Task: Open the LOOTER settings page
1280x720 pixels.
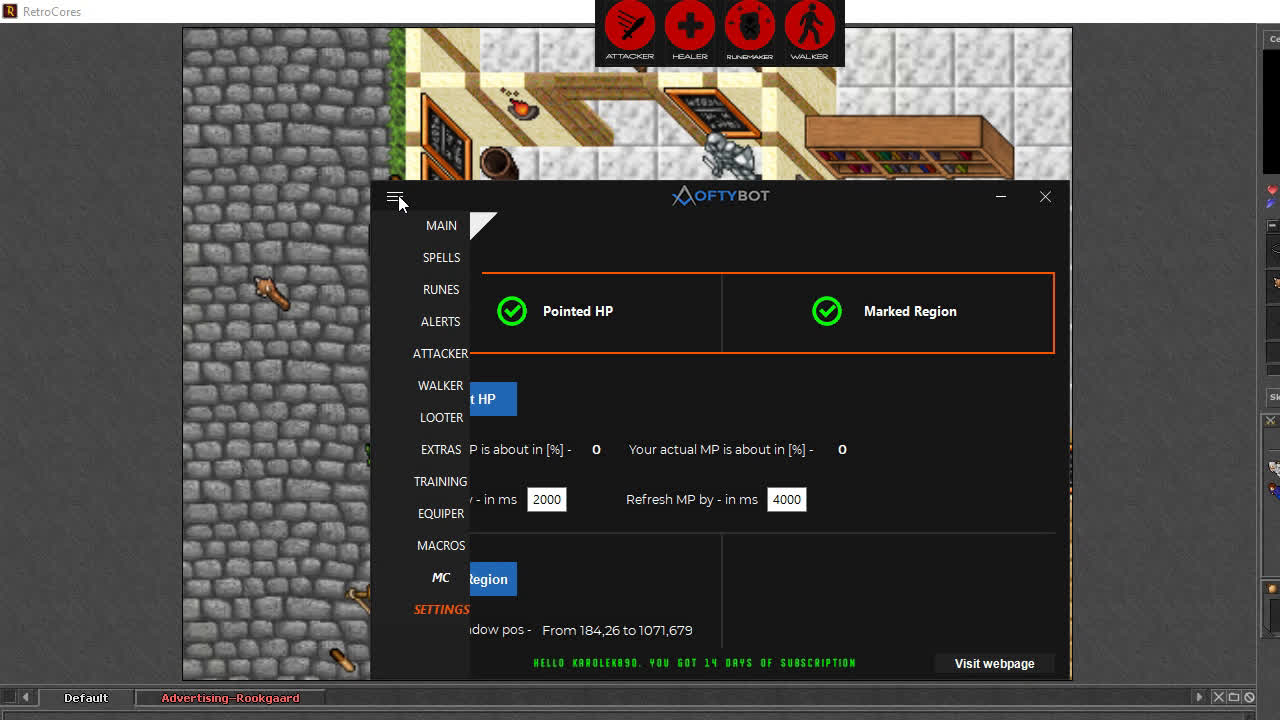Action: (441, 417)
